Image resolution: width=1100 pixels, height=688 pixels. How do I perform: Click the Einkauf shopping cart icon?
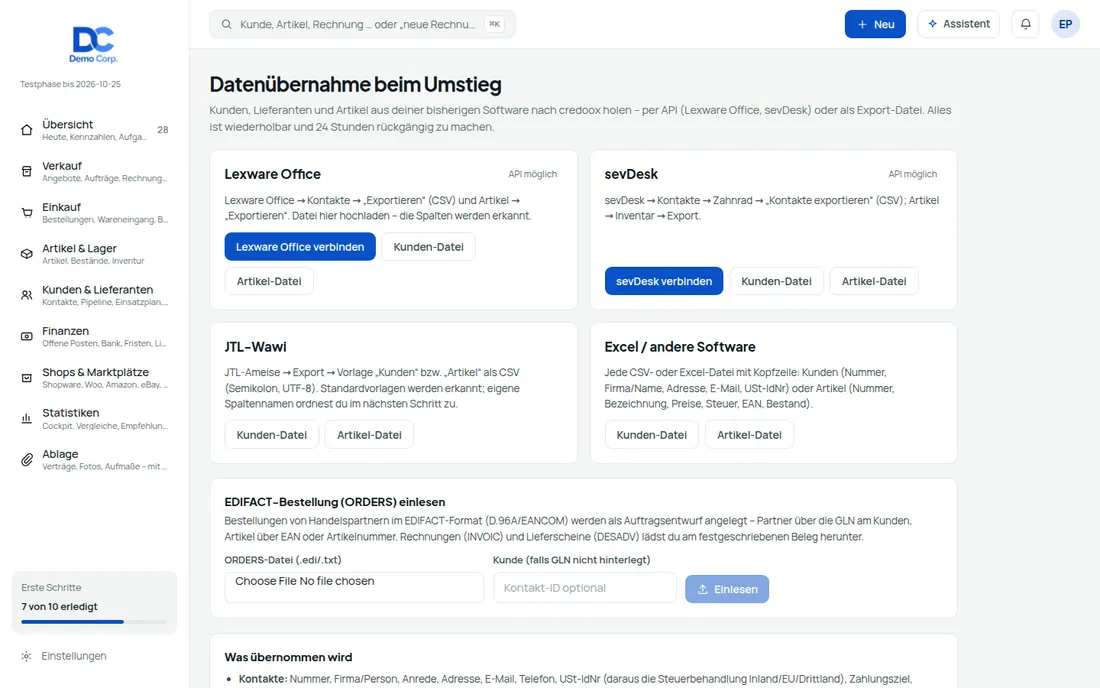pyautogui.click(x=27, y=213)
